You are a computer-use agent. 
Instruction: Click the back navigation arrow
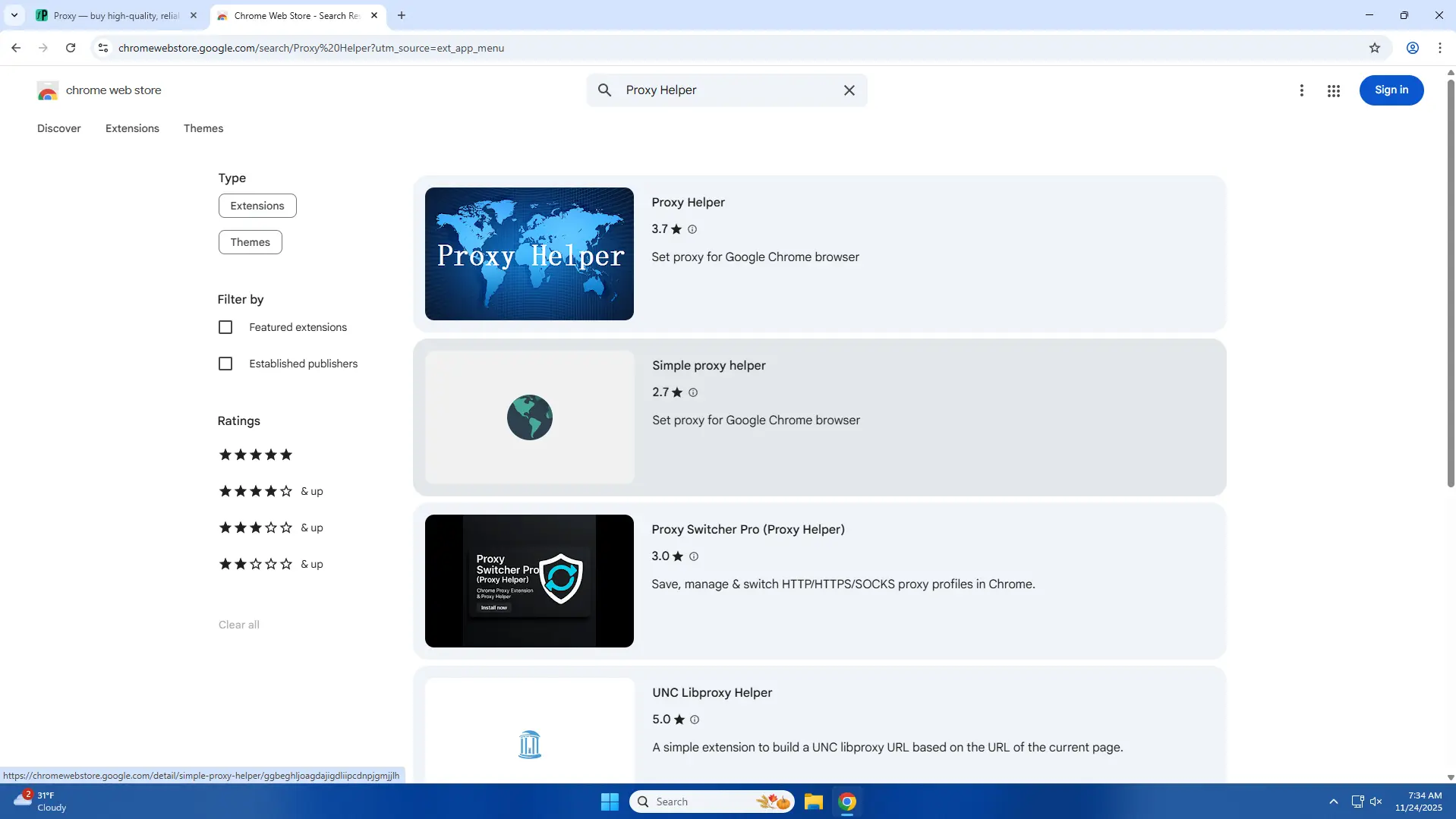coord(16,48)
